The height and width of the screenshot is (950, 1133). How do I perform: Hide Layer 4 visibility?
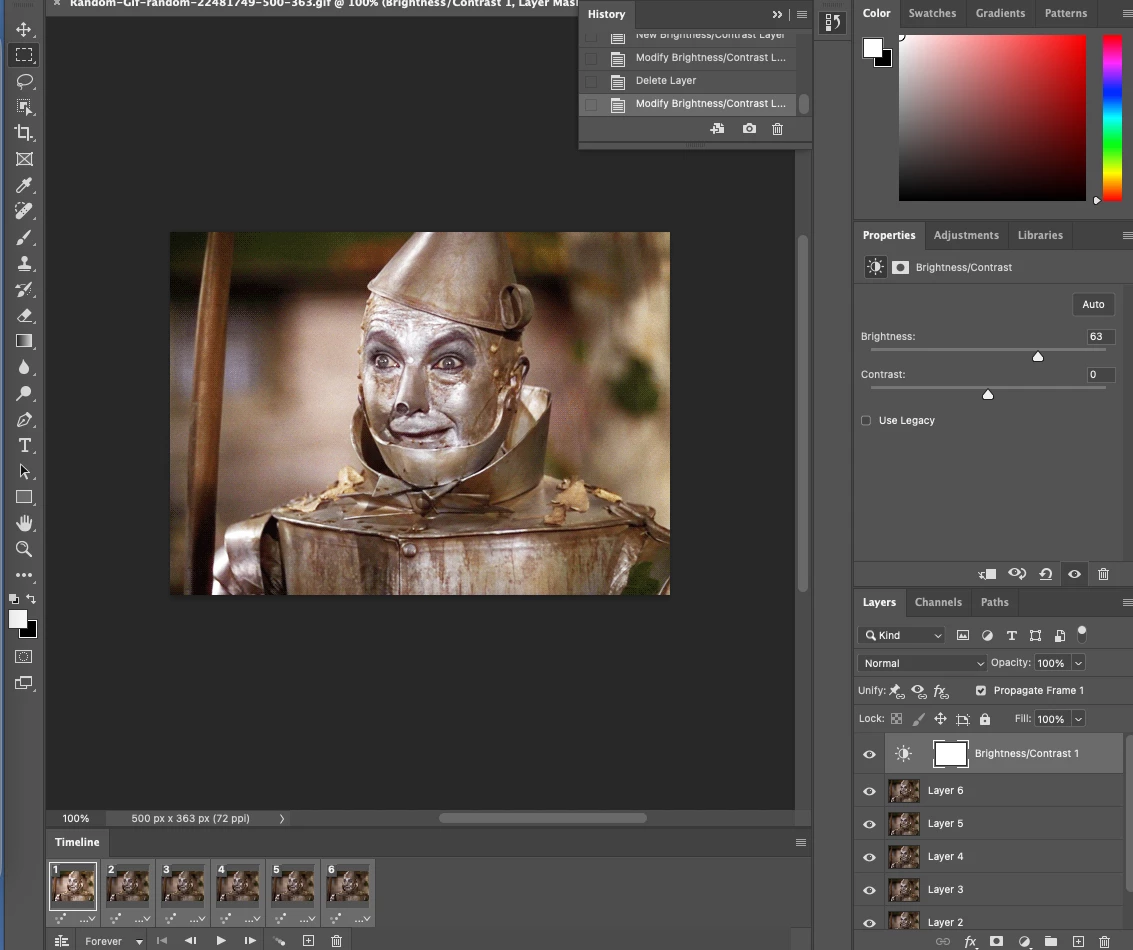869,858
